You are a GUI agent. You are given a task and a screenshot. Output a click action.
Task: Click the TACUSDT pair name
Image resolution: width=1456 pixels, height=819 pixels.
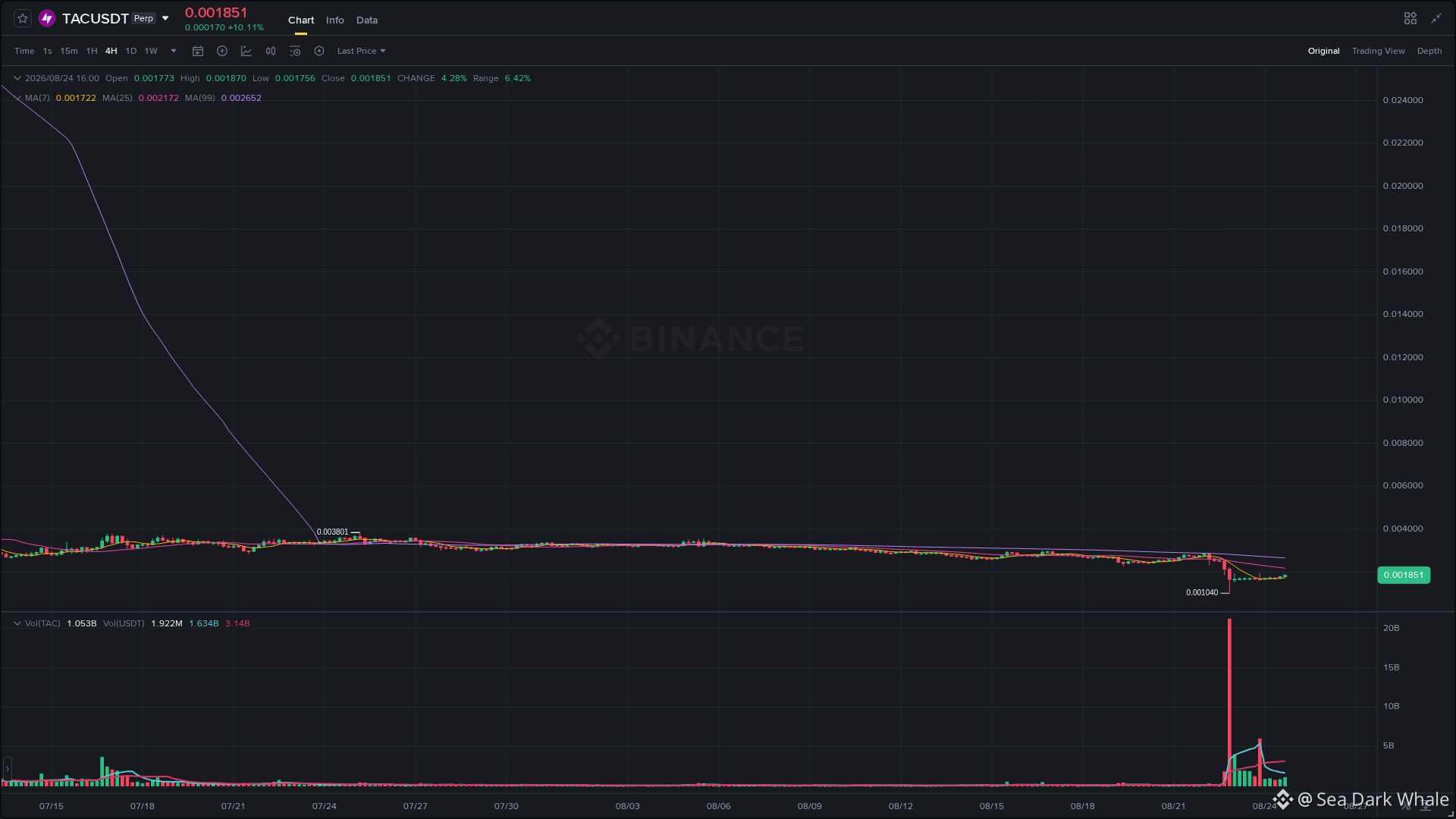[x=96, y=18]
